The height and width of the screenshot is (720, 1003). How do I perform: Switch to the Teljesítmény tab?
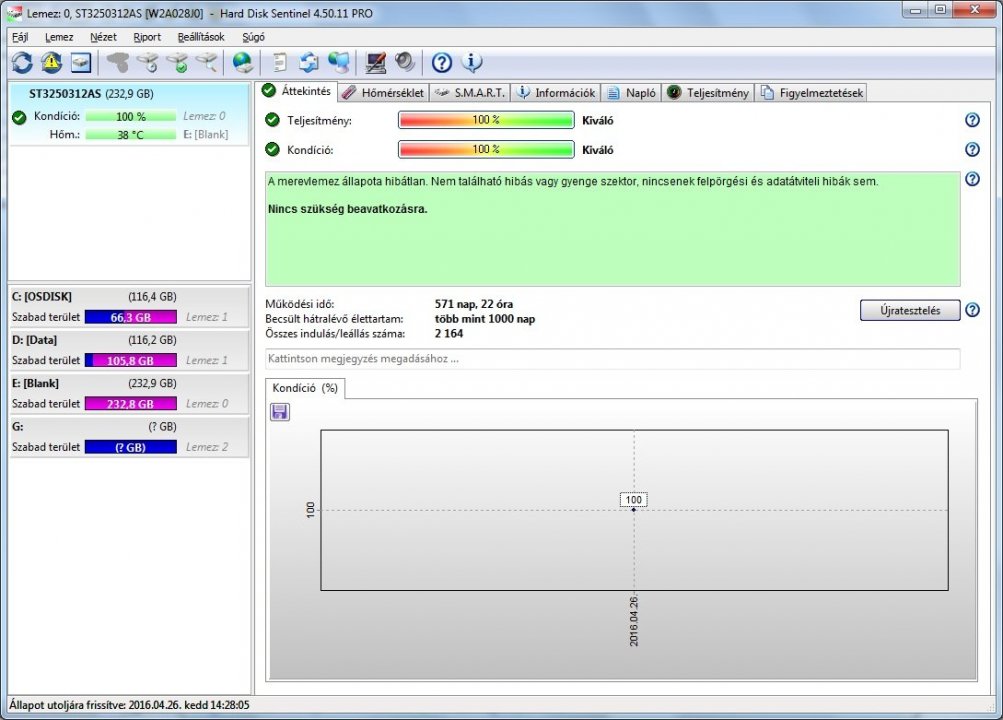pos(707,93)
